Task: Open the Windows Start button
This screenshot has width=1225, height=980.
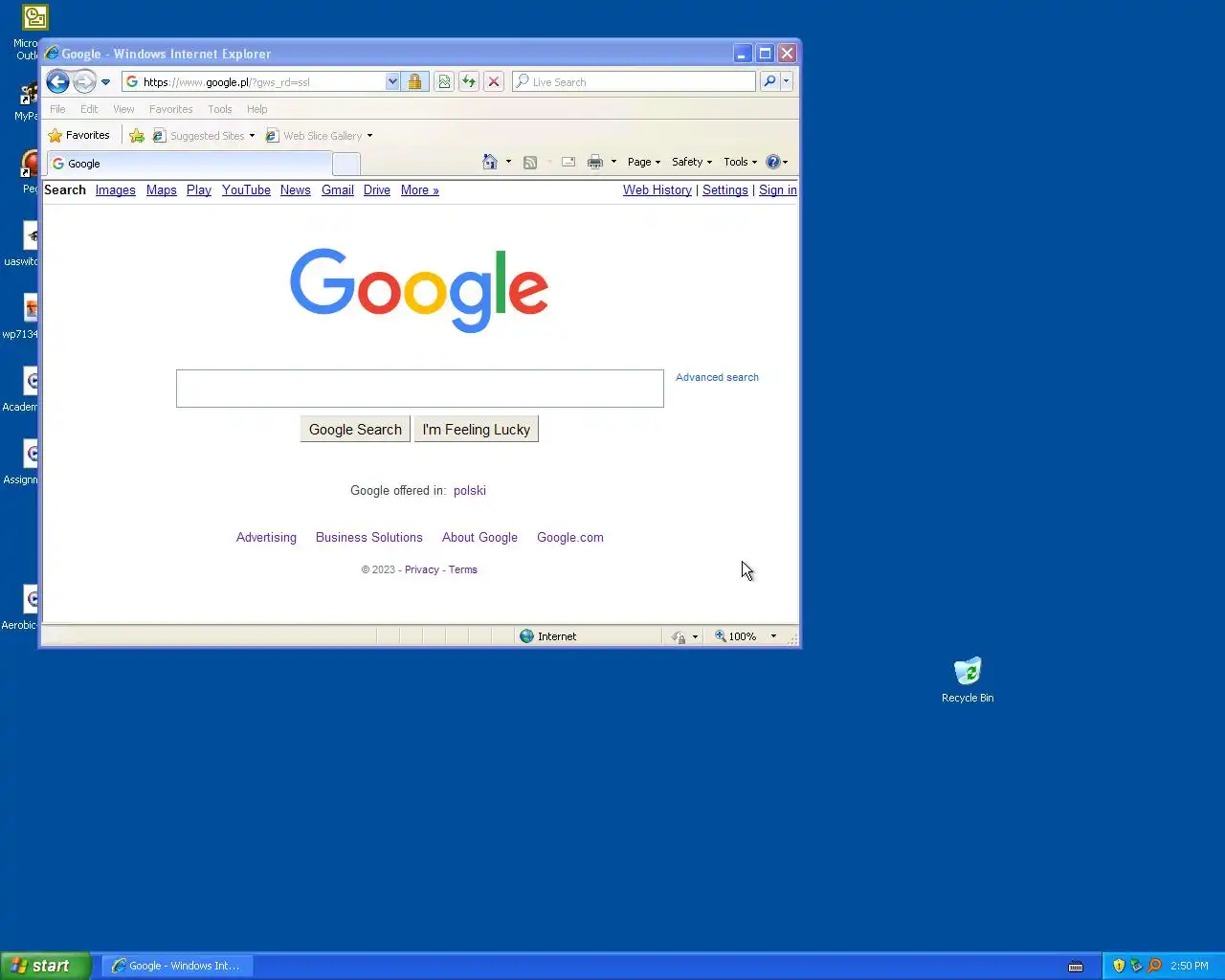Action: click(46, 966)
